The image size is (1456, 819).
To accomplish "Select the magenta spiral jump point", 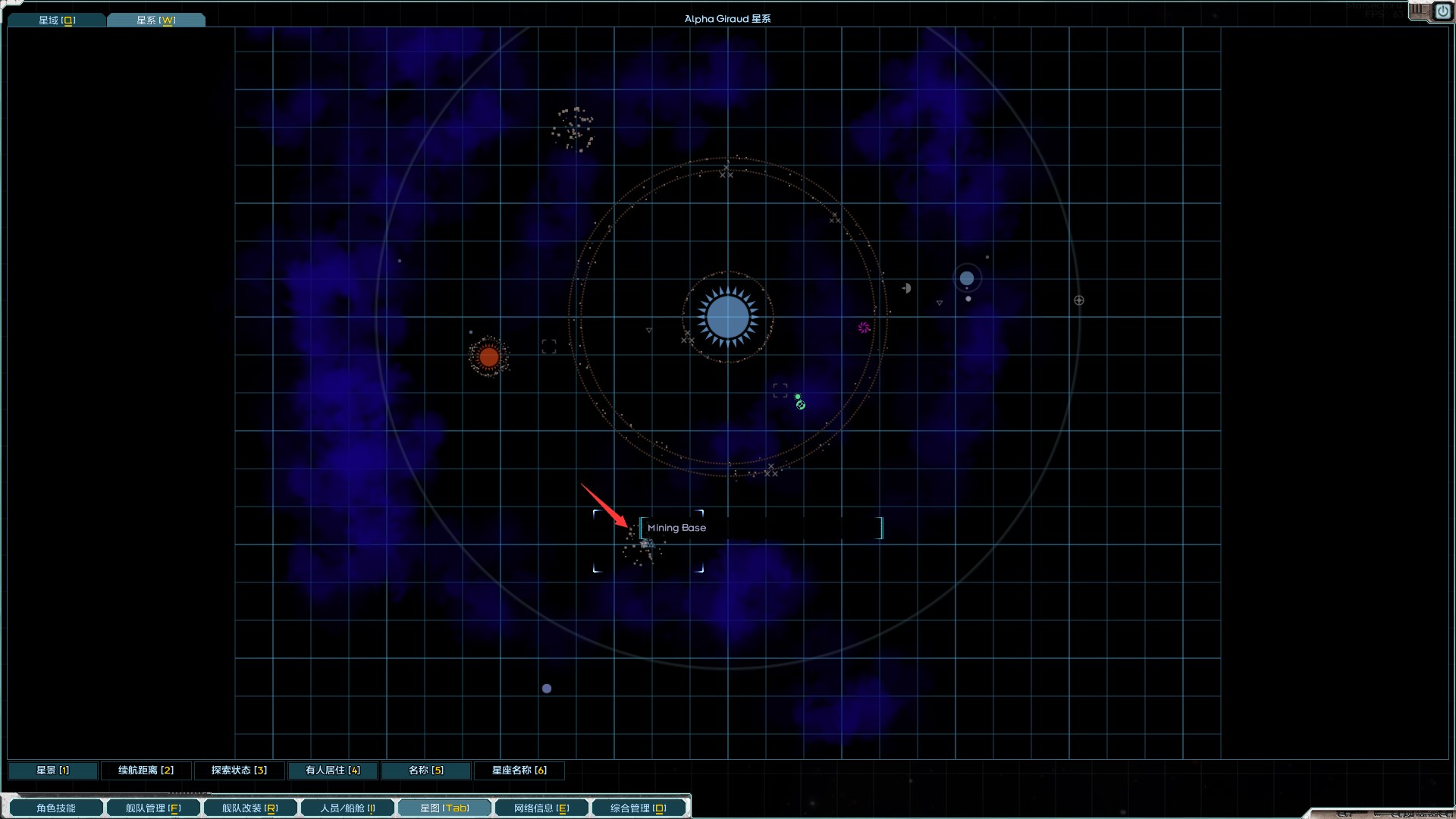I will coord(864,328).
